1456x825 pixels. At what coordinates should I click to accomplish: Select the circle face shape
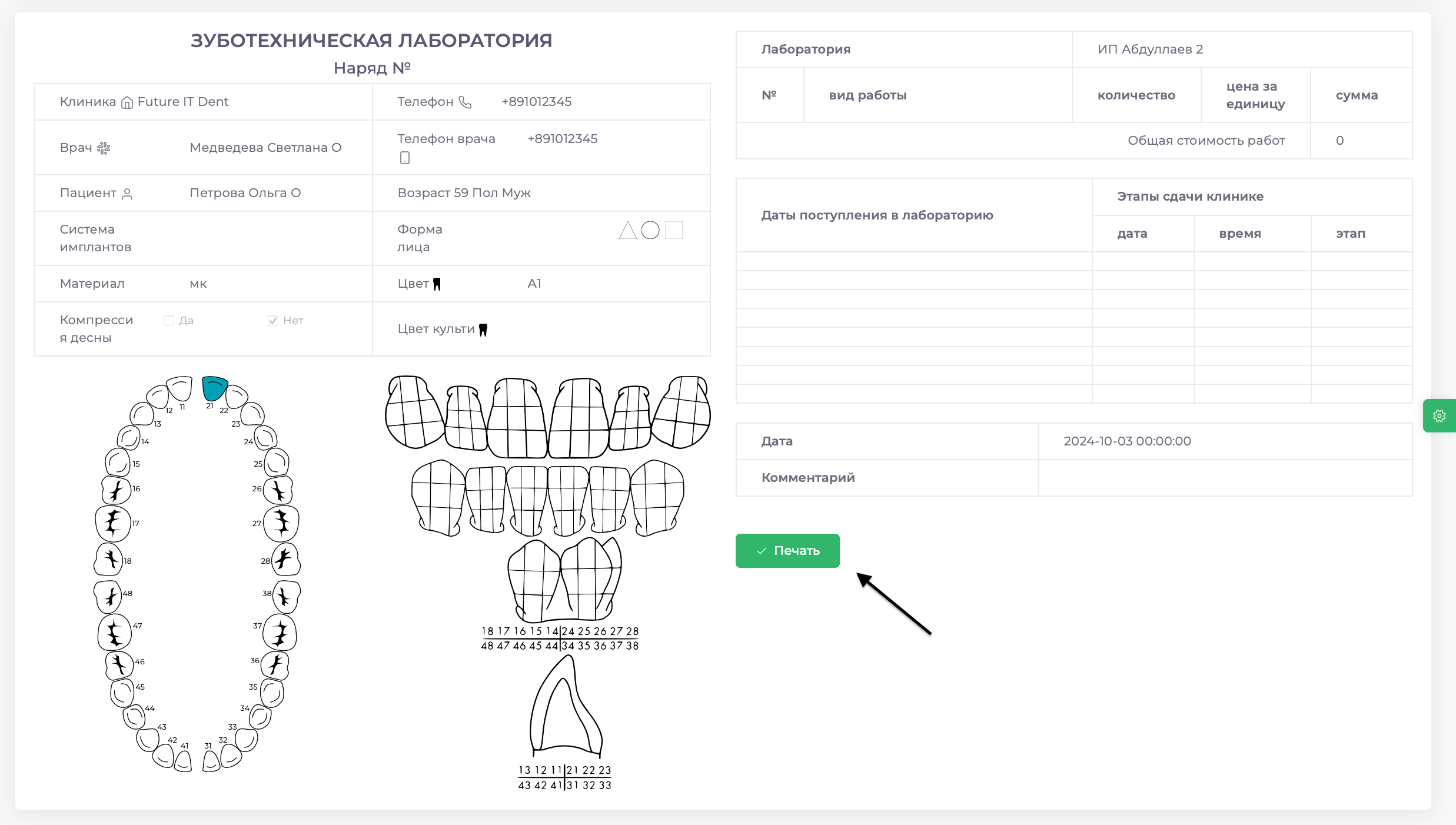point(650,230)
